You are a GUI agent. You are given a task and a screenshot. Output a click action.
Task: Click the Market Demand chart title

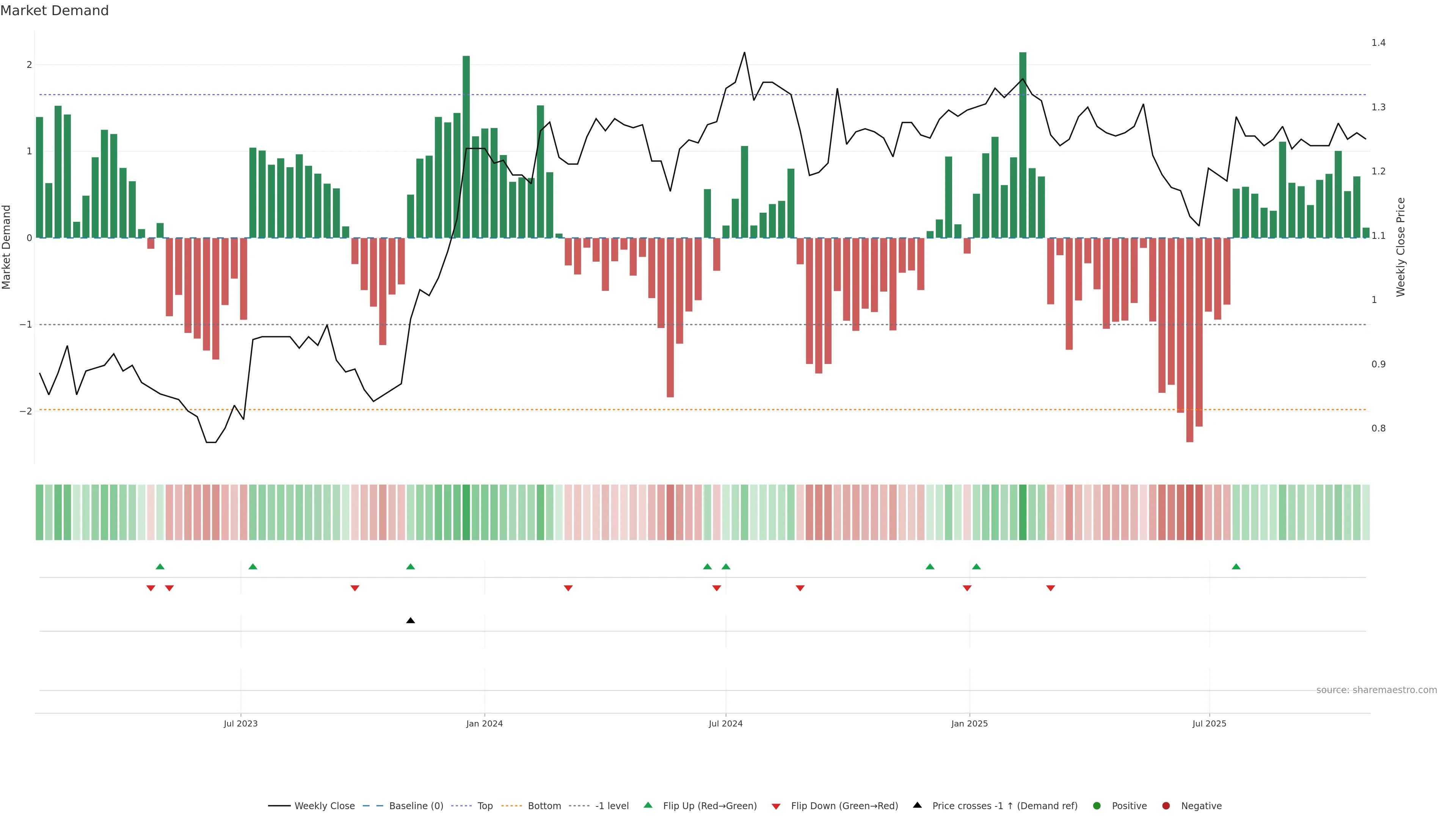coord(55,11)
